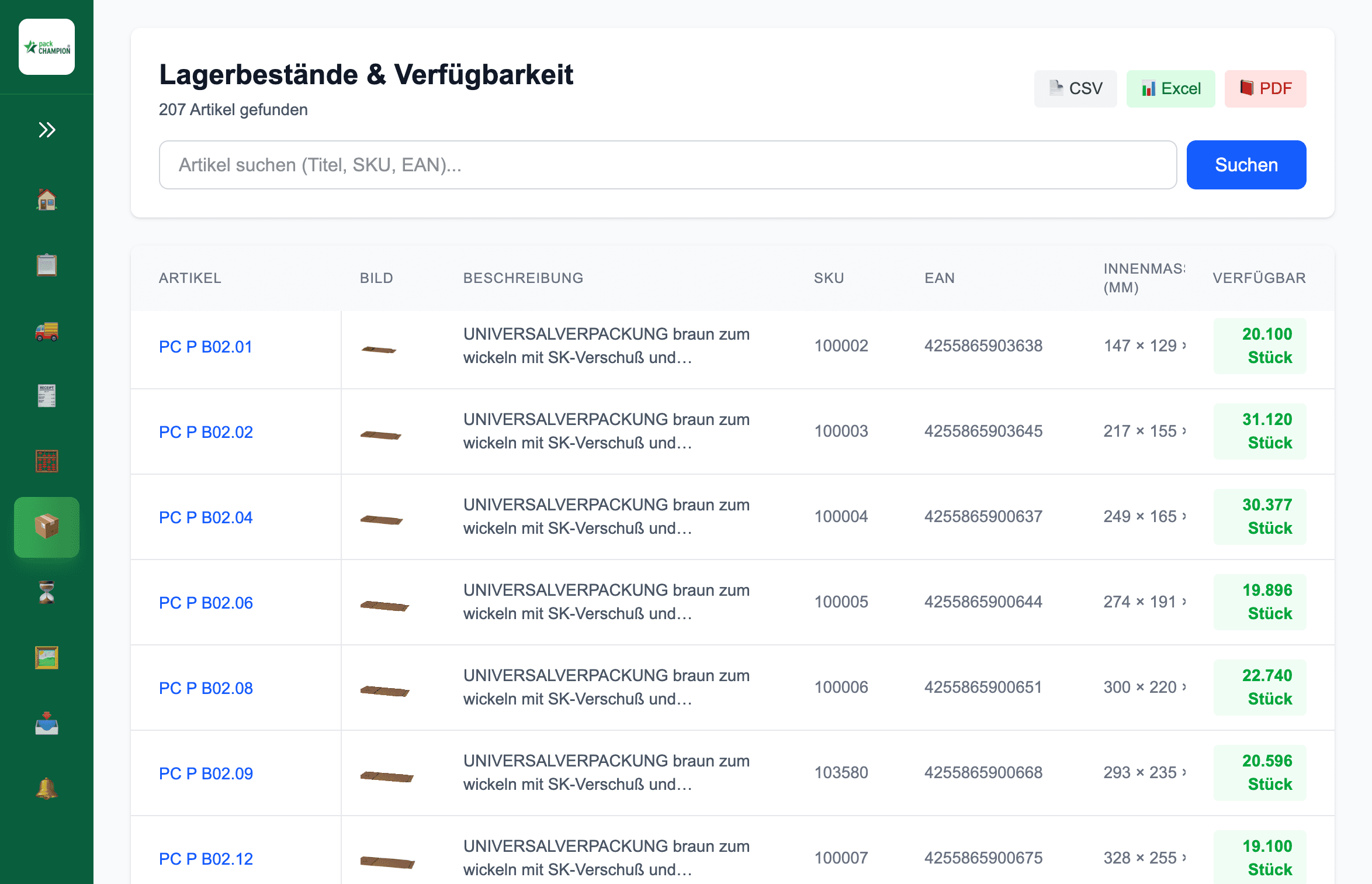Click the 30.377 Stück availability badge
The height and width of the screenshot is (884, 1372).
coord(1260,516)
